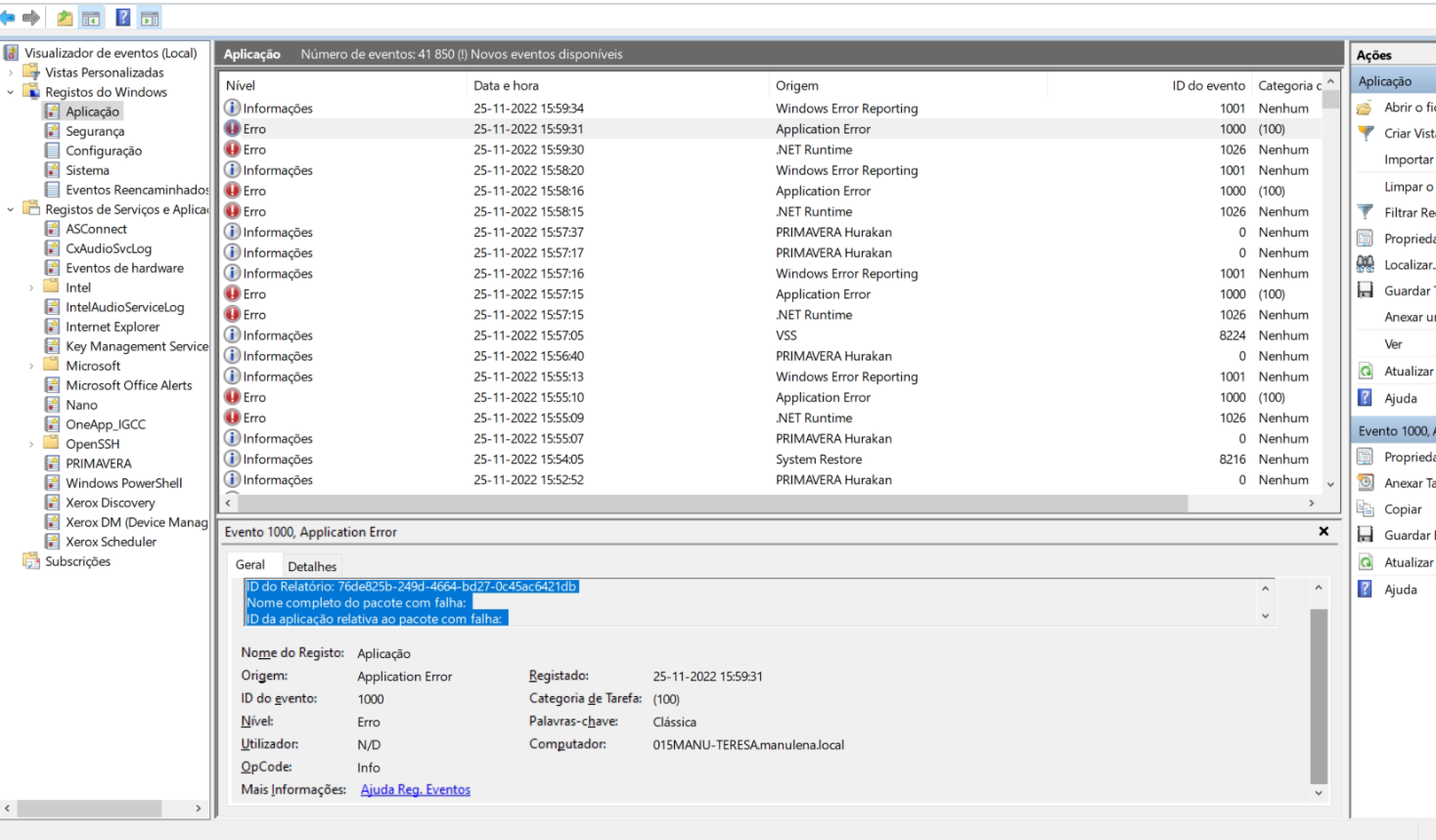Close the Evento 1000 details pane
This screenshot has width=1436, height=840.
pyautogui.click(x=1324, y=531)
